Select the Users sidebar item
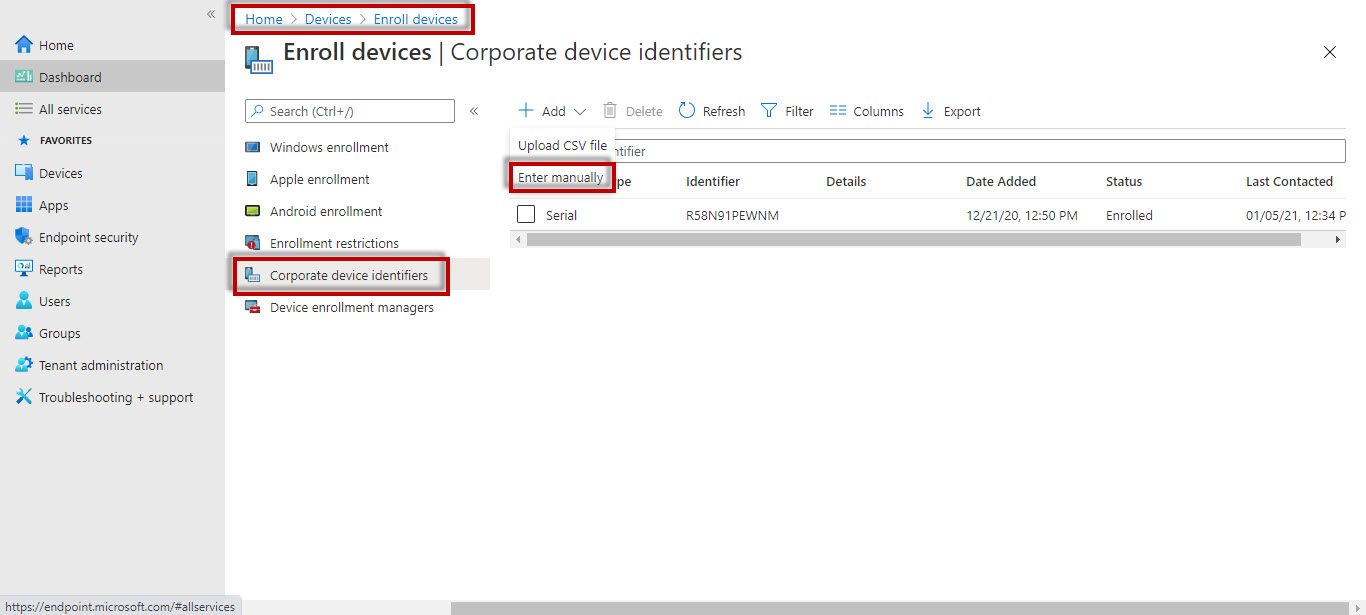 (x=23, y=300)
